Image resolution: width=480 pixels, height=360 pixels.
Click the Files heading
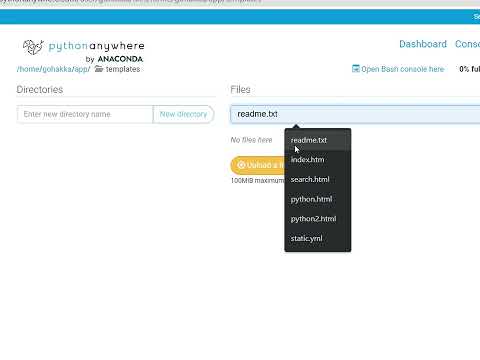click(x=240, y=89)
